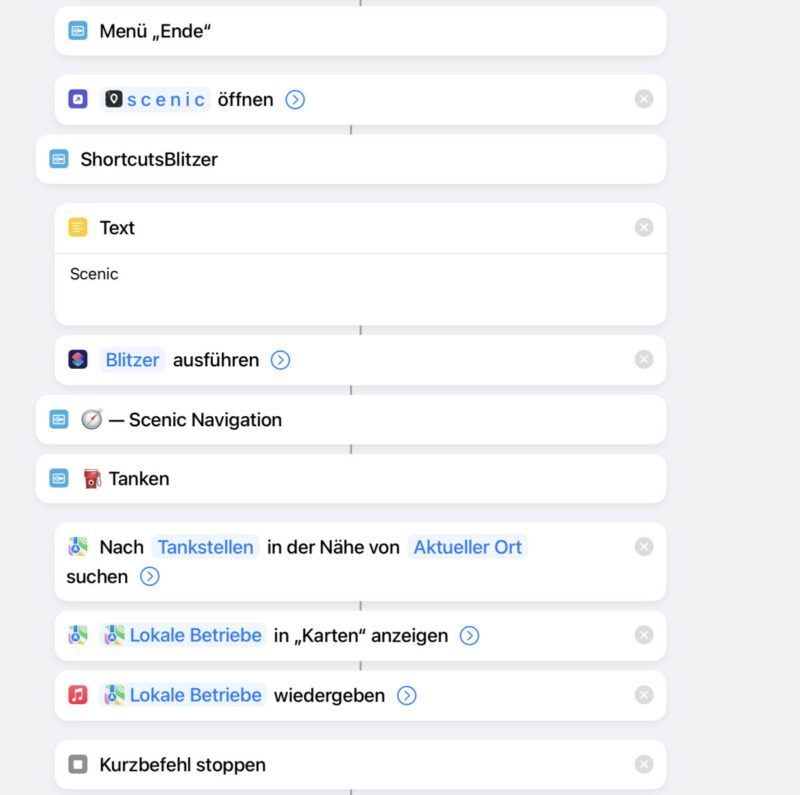Click the Maps icon before Nach Tankstellen
800x795 pixels.
click(78, 547)
